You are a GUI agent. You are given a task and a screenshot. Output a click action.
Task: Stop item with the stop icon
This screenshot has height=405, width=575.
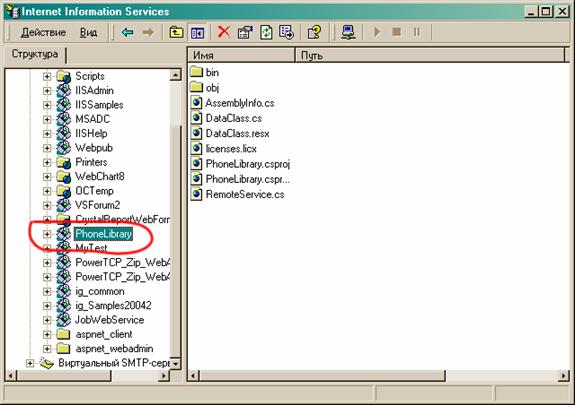(396, 32)
